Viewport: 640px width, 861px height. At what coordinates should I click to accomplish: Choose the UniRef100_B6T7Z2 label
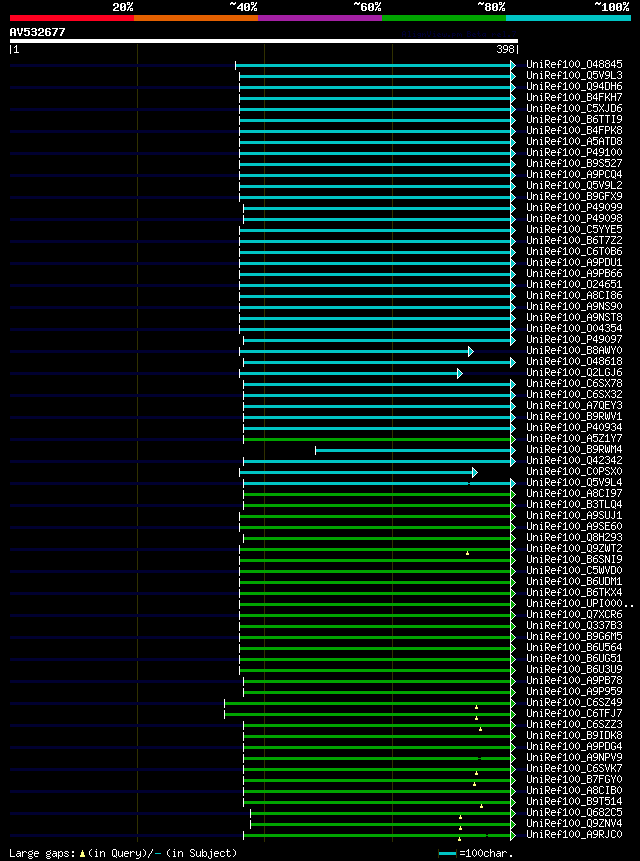[x=574, y=240]
